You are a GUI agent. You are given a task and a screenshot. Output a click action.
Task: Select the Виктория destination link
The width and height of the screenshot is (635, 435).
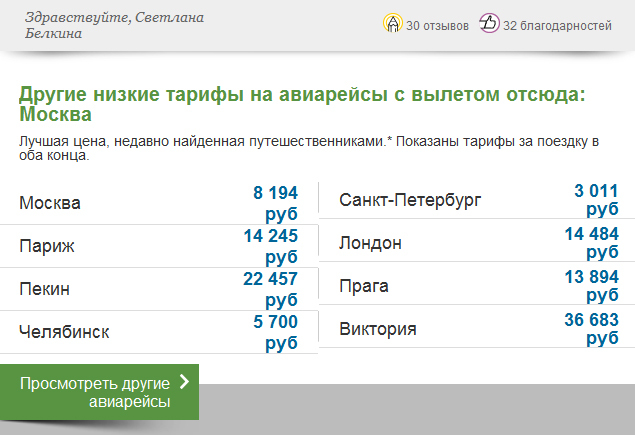pyautogui.click(x=377, y=329)
